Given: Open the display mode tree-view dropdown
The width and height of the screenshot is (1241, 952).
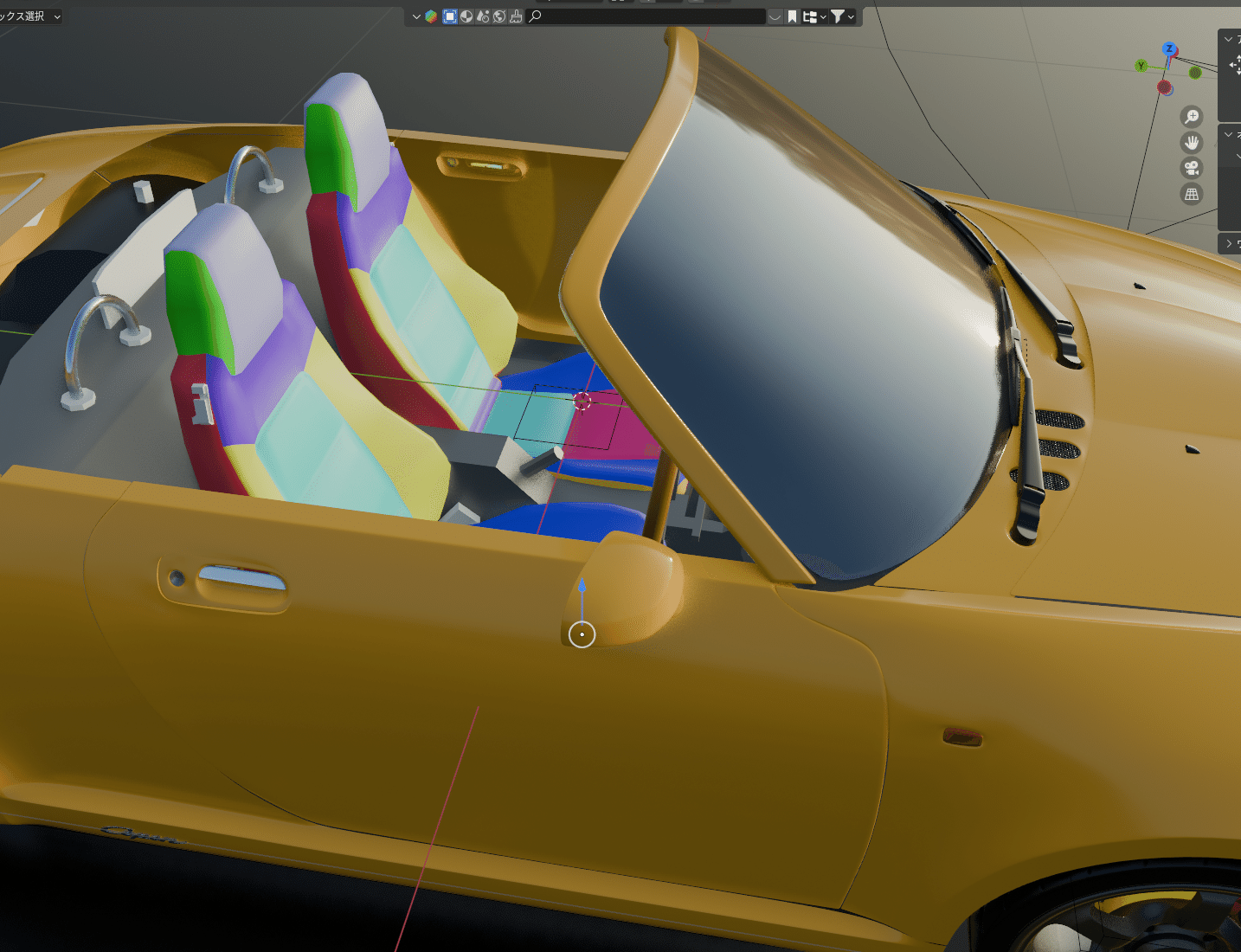Looking at the screenshot, I should pos(814,16).
